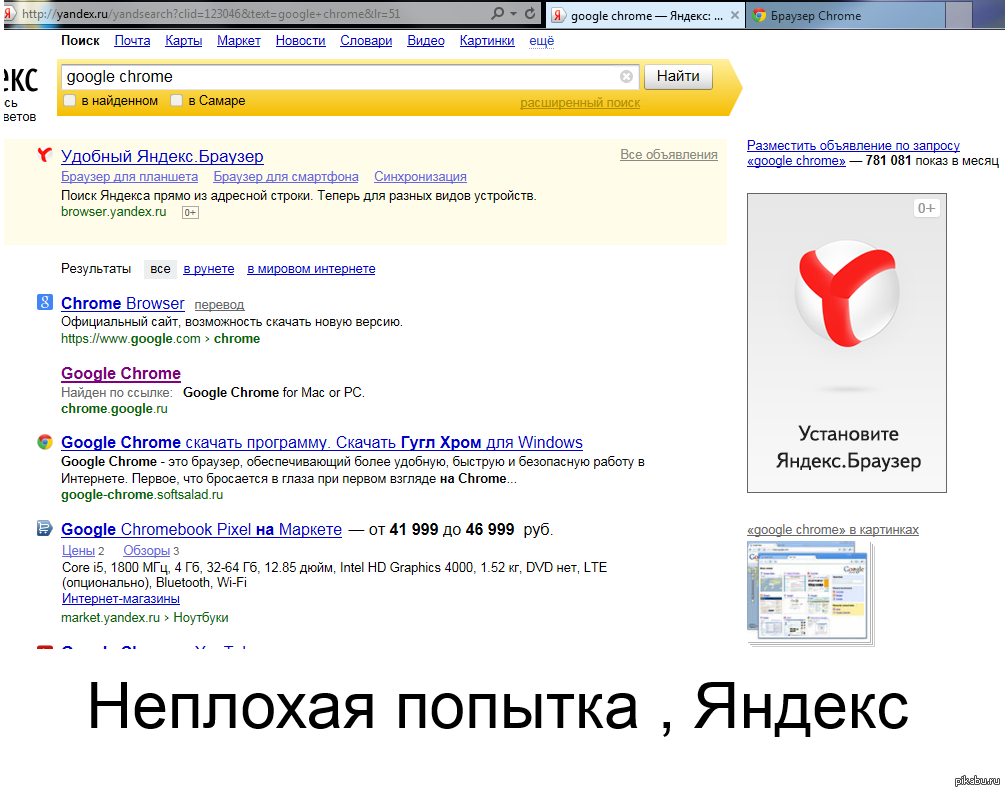Open the Цены link

[x=78, y=550]
